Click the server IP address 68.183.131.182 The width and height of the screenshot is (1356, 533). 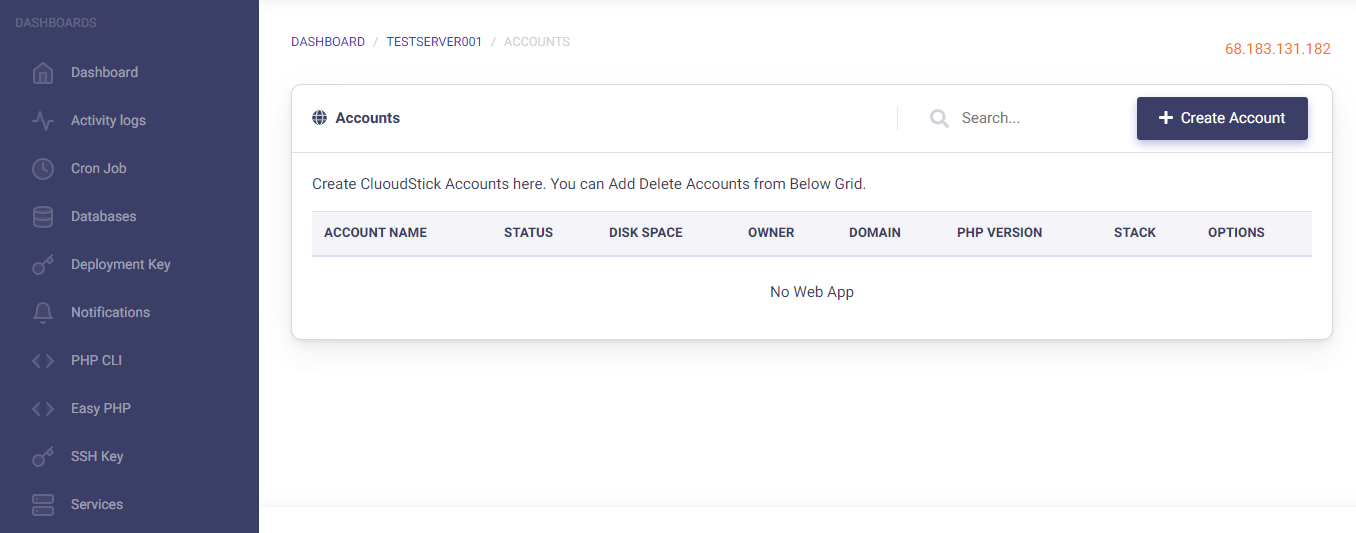tap(1277, 49)
